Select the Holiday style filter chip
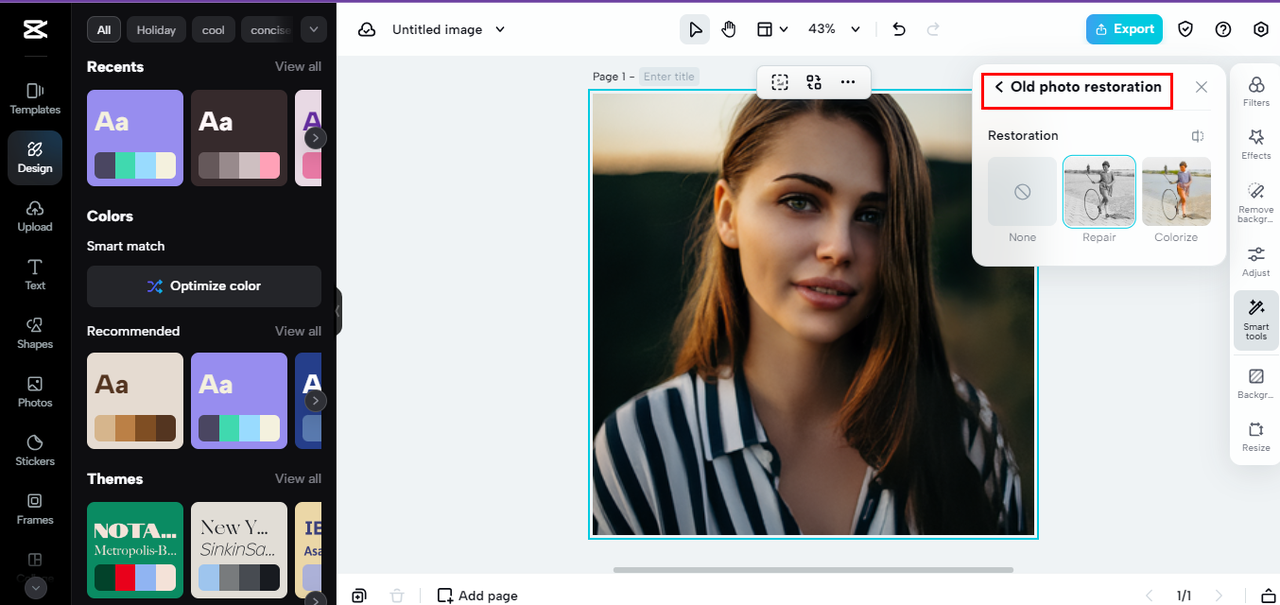Screen dimensions: 1280x605 point(156,30)
